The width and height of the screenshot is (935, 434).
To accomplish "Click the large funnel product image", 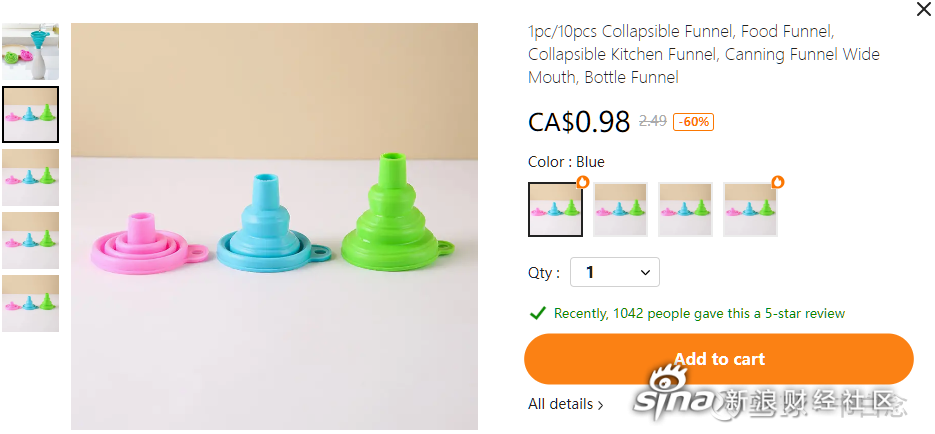I will point(274,227).
